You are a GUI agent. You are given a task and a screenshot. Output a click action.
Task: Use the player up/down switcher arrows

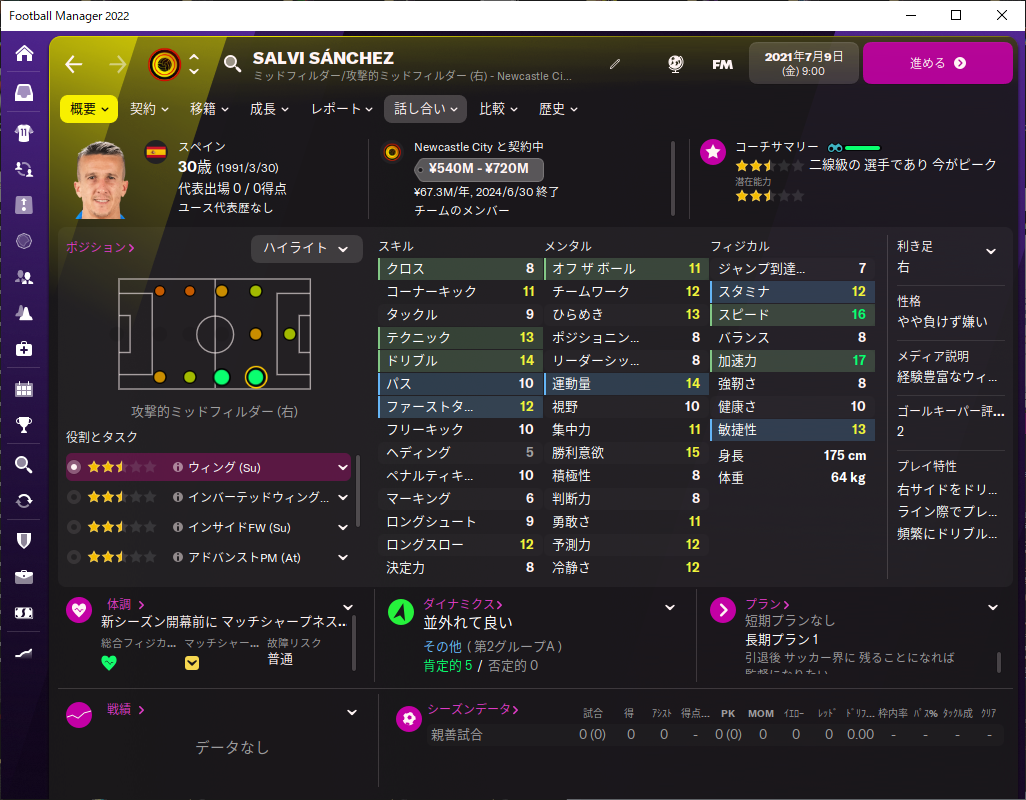click(194, 64)
